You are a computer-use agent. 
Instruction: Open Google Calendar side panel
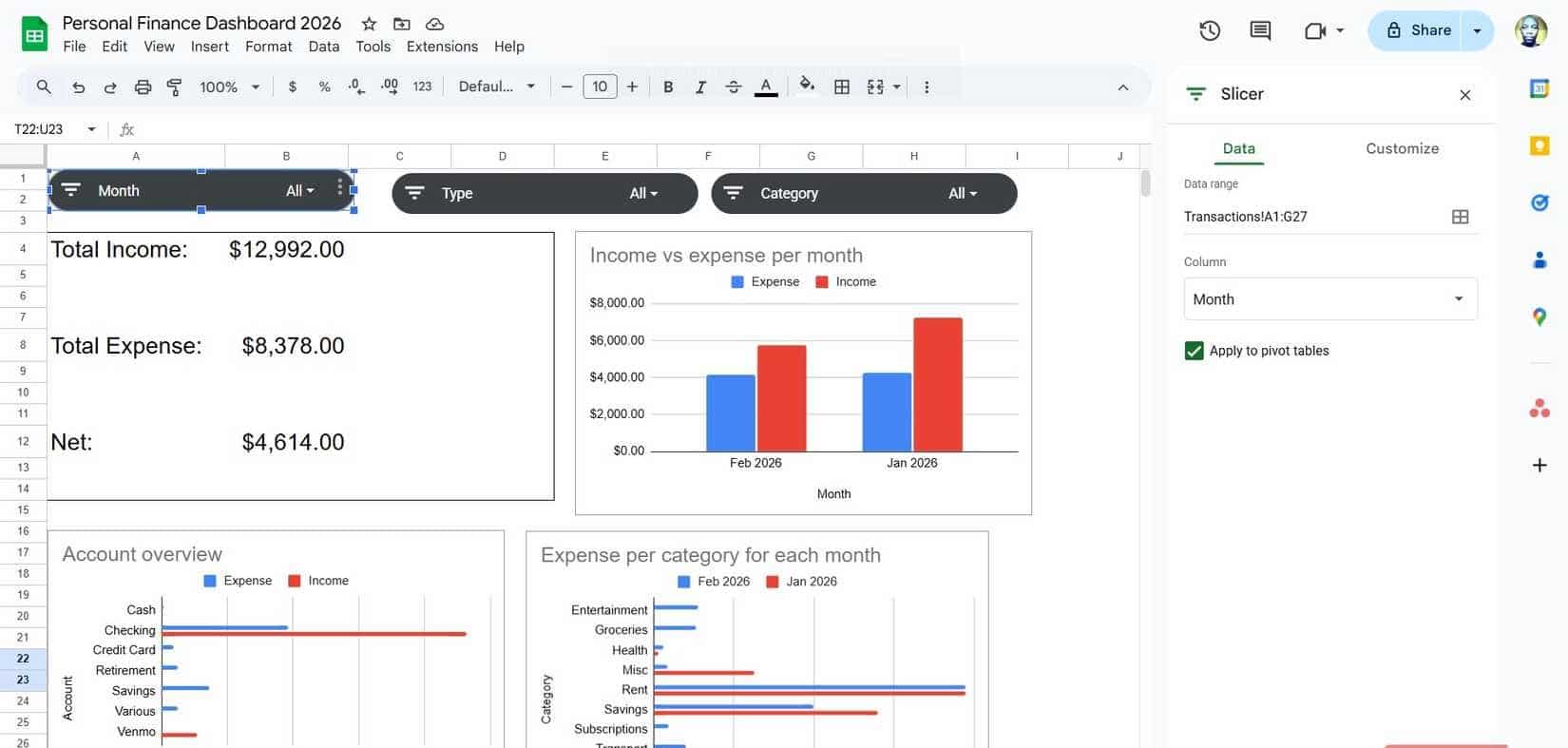(x=1539, y=88)
